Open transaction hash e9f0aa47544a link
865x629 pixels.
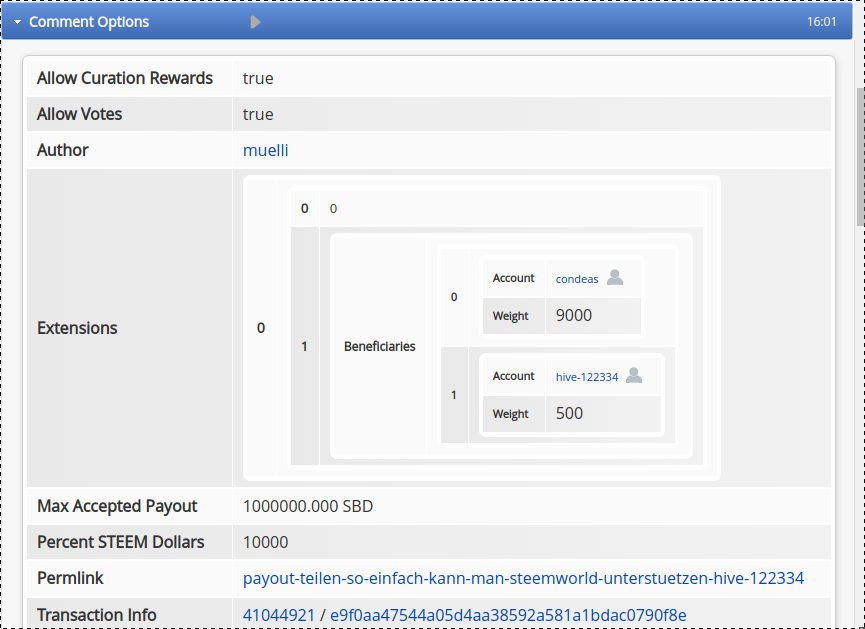508,614
